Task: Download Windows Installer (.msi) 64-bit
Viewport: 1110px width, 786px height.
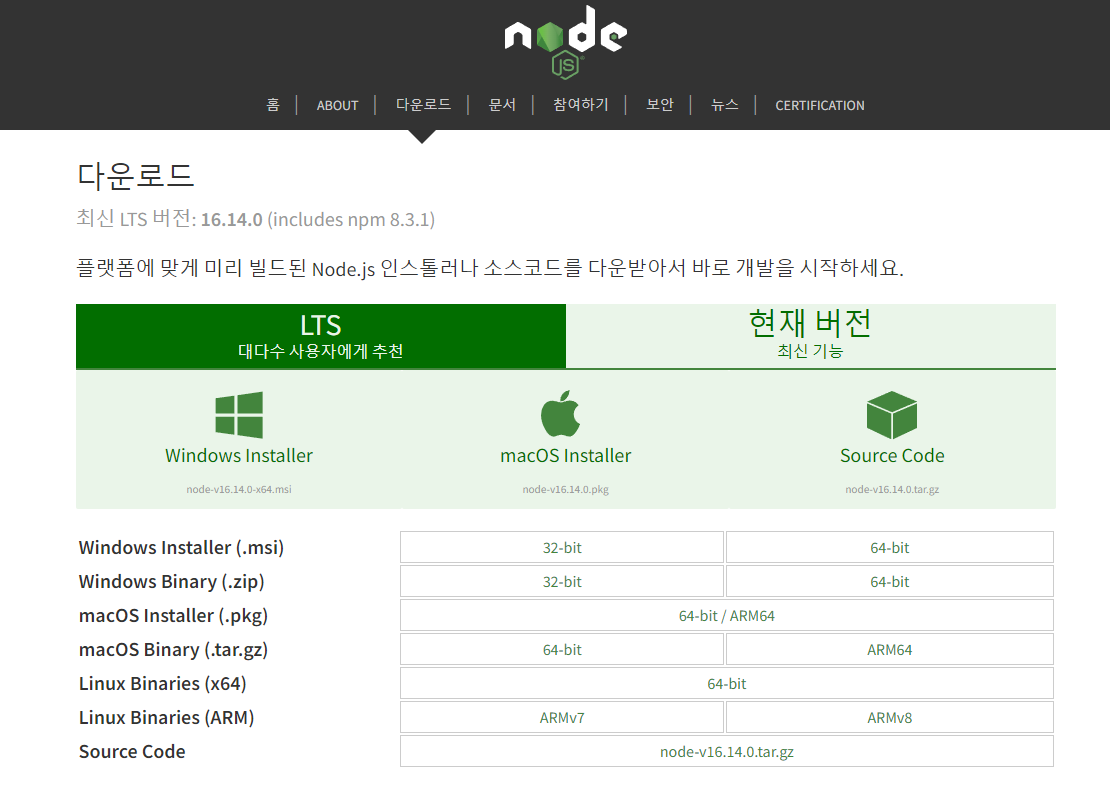Action: pyautogui.click(x=890, y=547)
